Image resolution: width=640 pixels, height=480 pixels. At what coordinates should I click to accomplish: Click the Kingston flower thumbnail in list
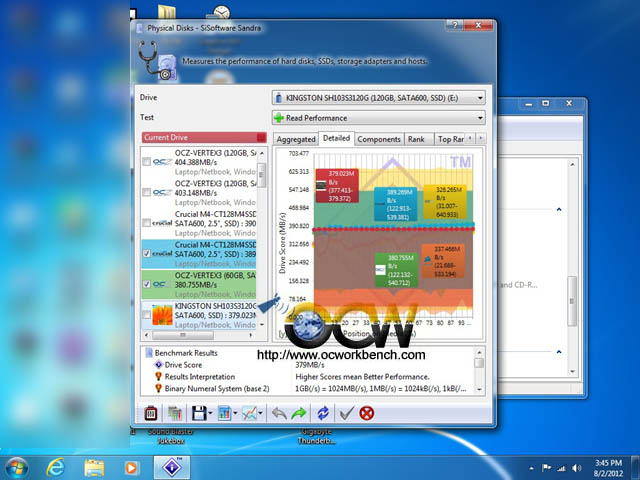coord(162,315)
